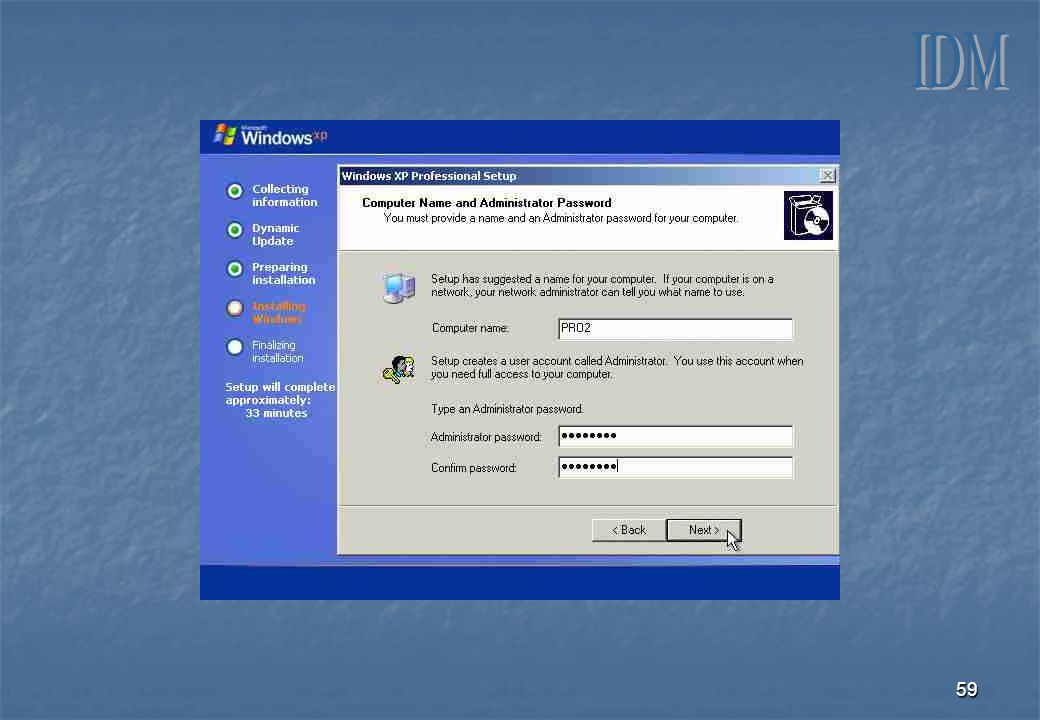This screenshot has width=1040, height=720.
Task: Click the Next button
Action: (703, 530)
